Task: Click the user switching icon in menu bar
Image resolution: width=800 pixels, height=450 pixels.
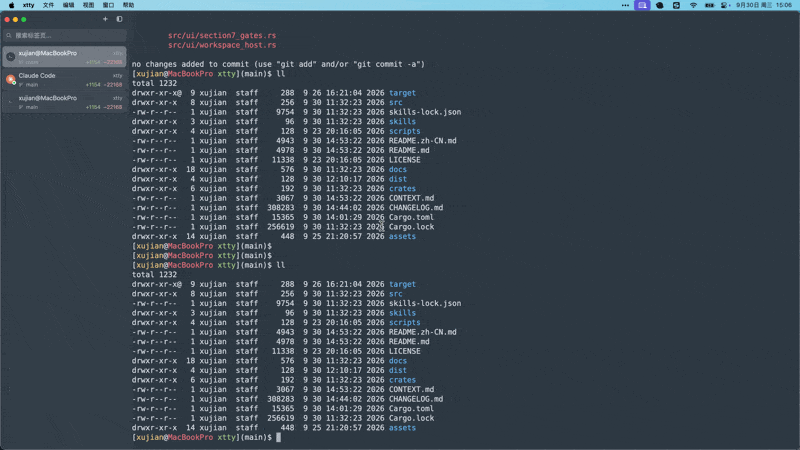Action: tap(726, 5)
